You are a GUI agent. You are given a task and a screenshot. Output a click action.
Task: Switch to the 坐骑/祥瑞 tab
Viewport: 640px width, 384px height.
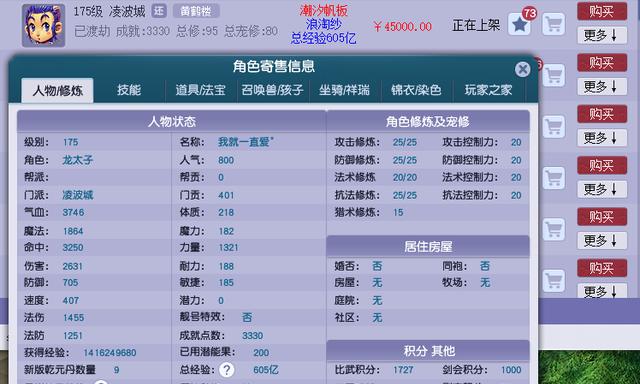point(344,90)
